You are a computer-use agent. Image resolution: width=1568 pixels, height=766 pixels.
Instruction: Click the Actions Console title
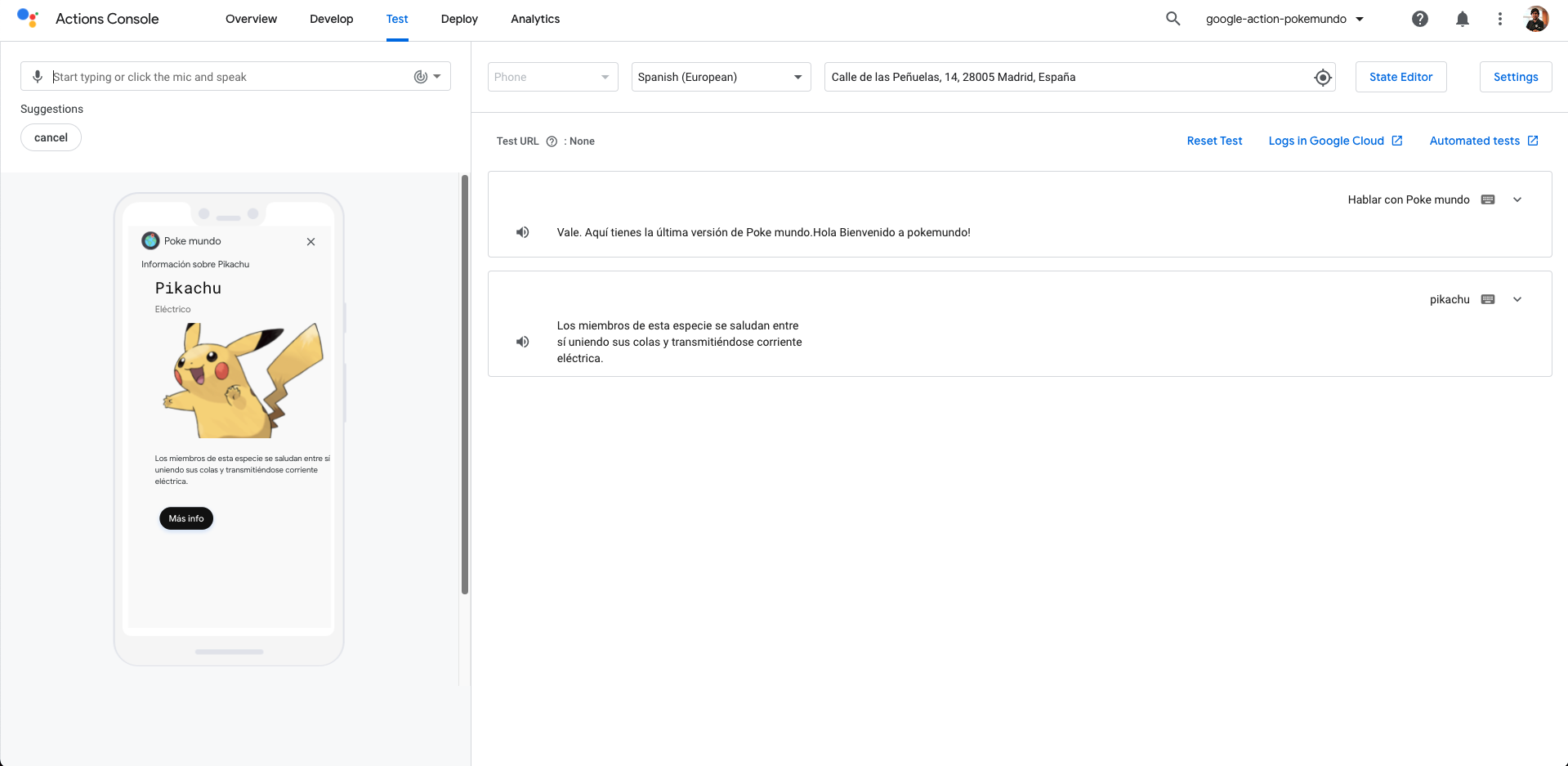pyautogui.click(x=107, y=19)
